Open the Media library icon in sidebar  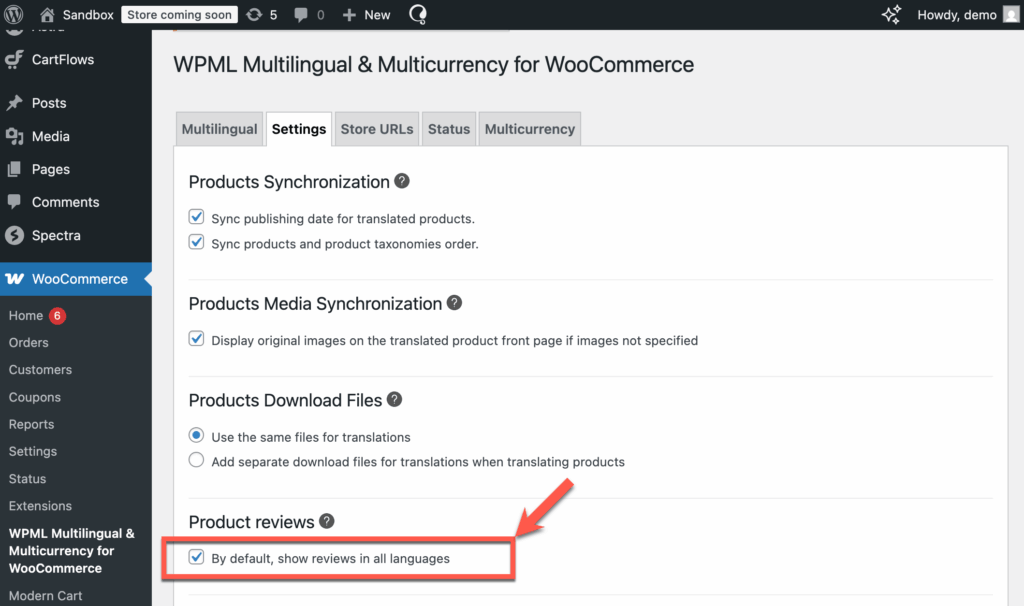(17, 135)
